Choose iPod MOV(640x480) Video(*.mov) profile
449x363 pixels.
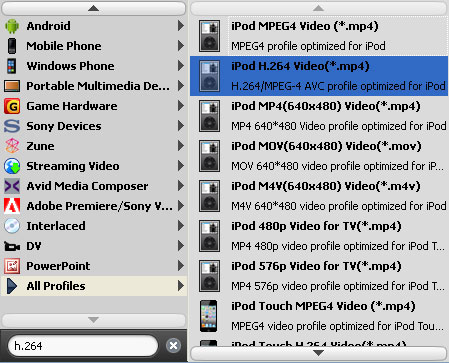tap(319, 156)
